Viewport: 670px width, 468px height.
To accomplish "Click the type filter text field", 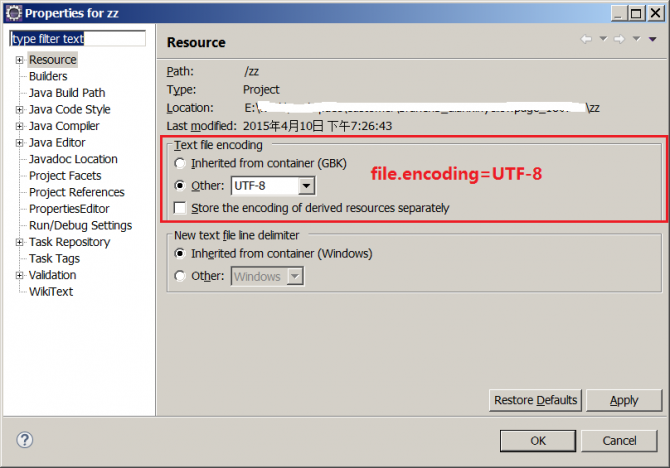I will click(77, 39).
